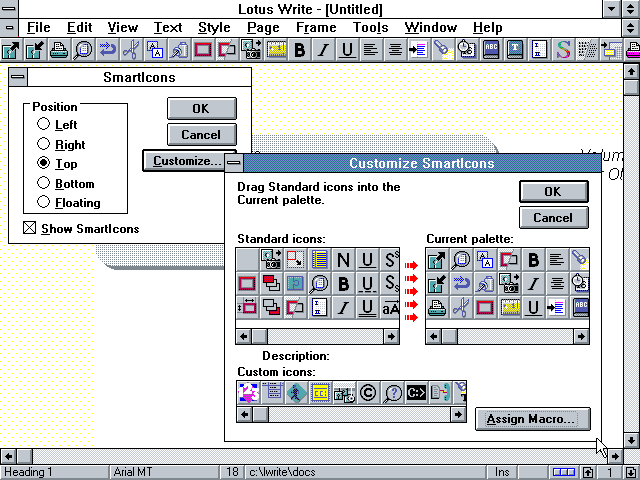Click the Ins indicator in status bar
Screen dimensions: 640x480
click(x=502, y=472)
